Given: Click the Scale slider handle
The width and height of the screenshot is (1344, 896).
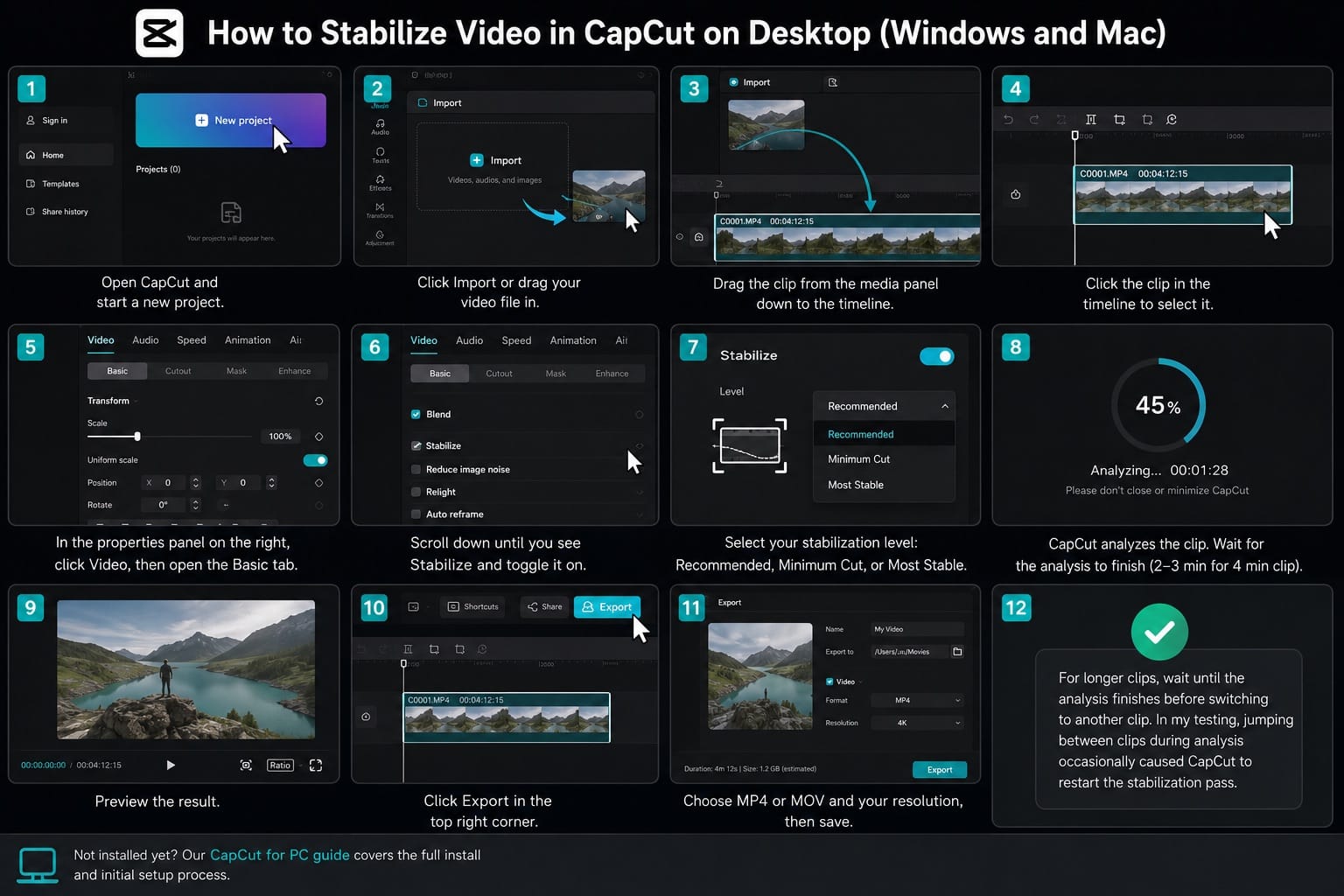Looking at the screenshot, I should tap(137, 436).
